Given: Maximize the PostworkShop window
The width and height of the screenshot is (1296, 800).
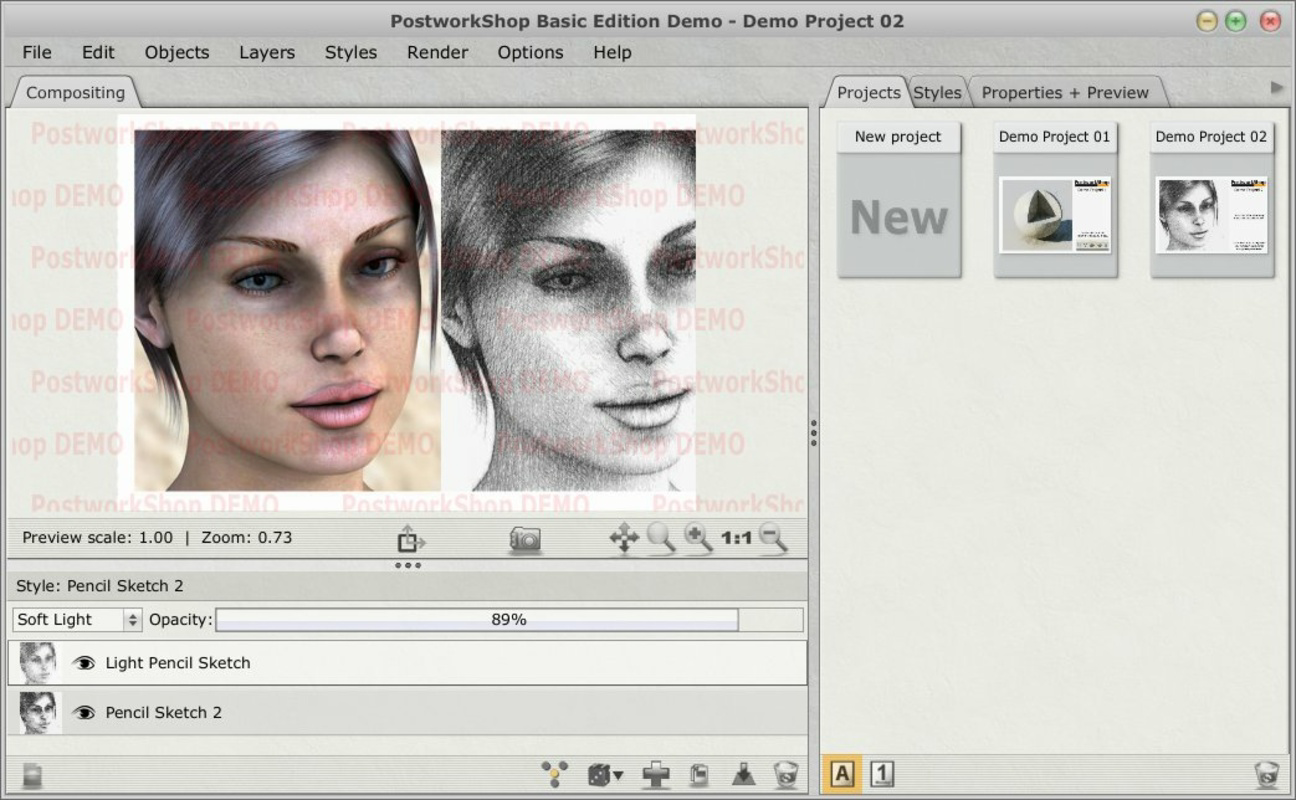Looking at the screenshot, I should (x=1236, y=21).
